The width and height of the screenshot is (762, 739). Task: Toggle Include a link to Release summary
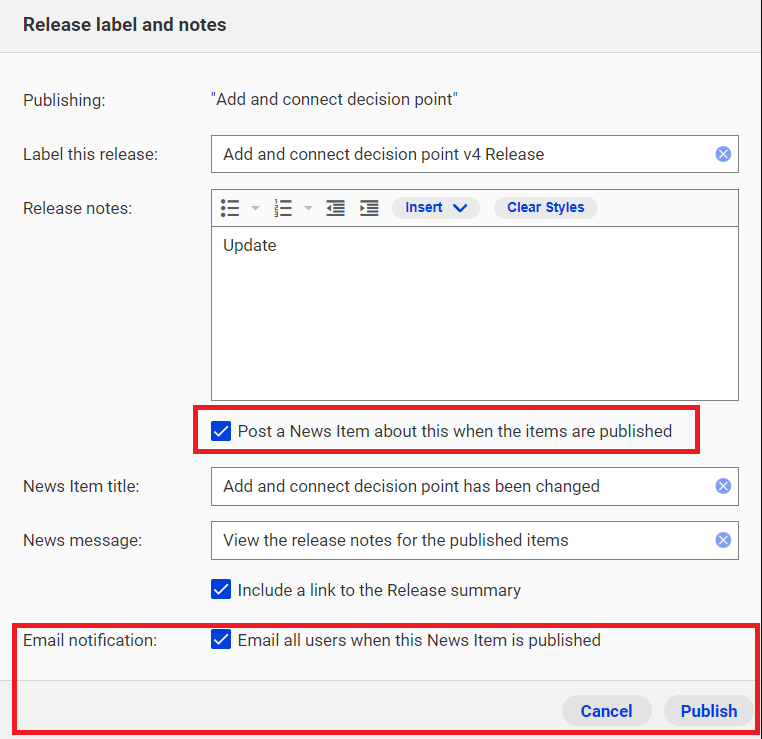[221, 589]
